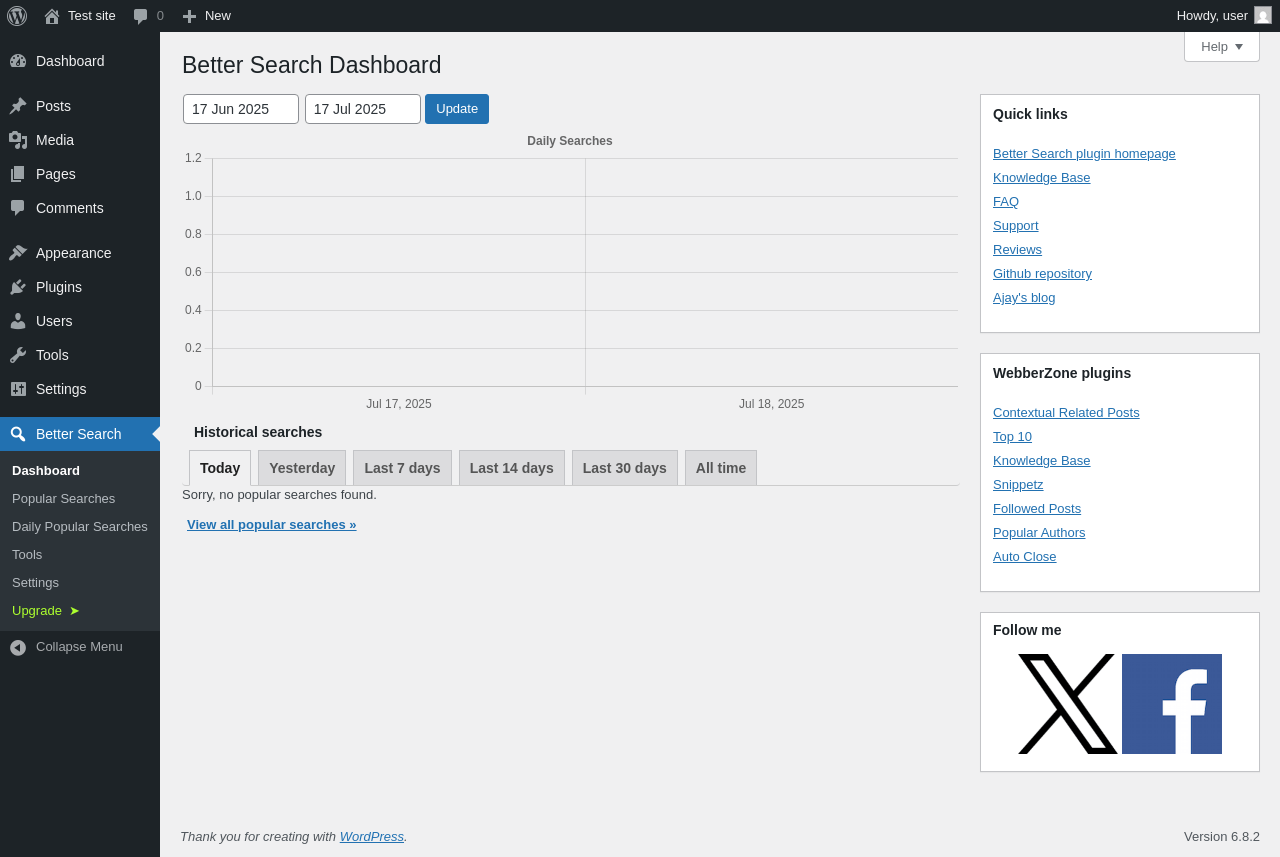Open the WordPress logo menu
Viewport: 1280px width, 857px height.
point(17,16)
